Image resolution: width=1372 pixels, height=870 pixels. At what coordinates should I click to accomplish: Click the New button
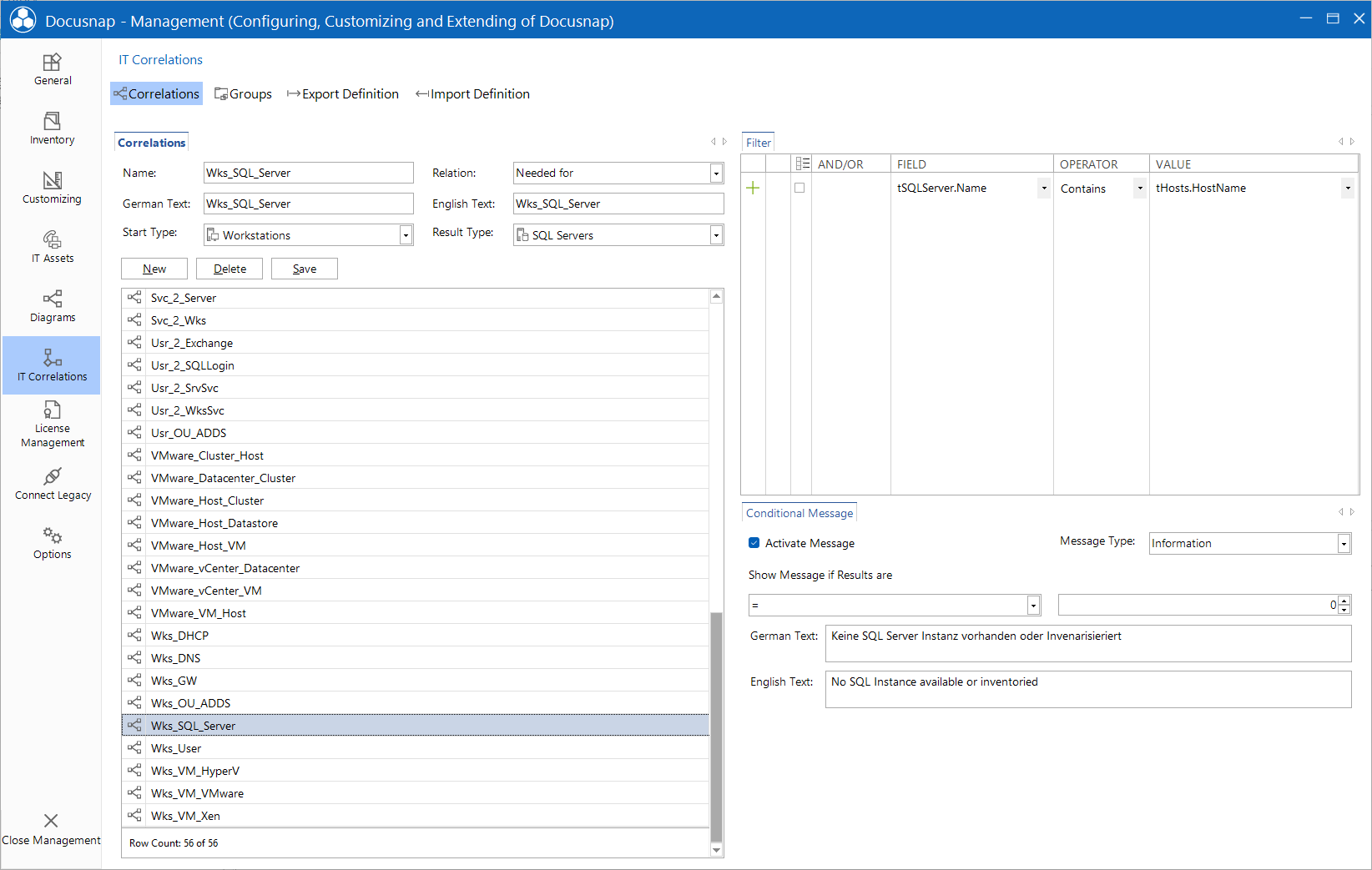coord(154,269)
